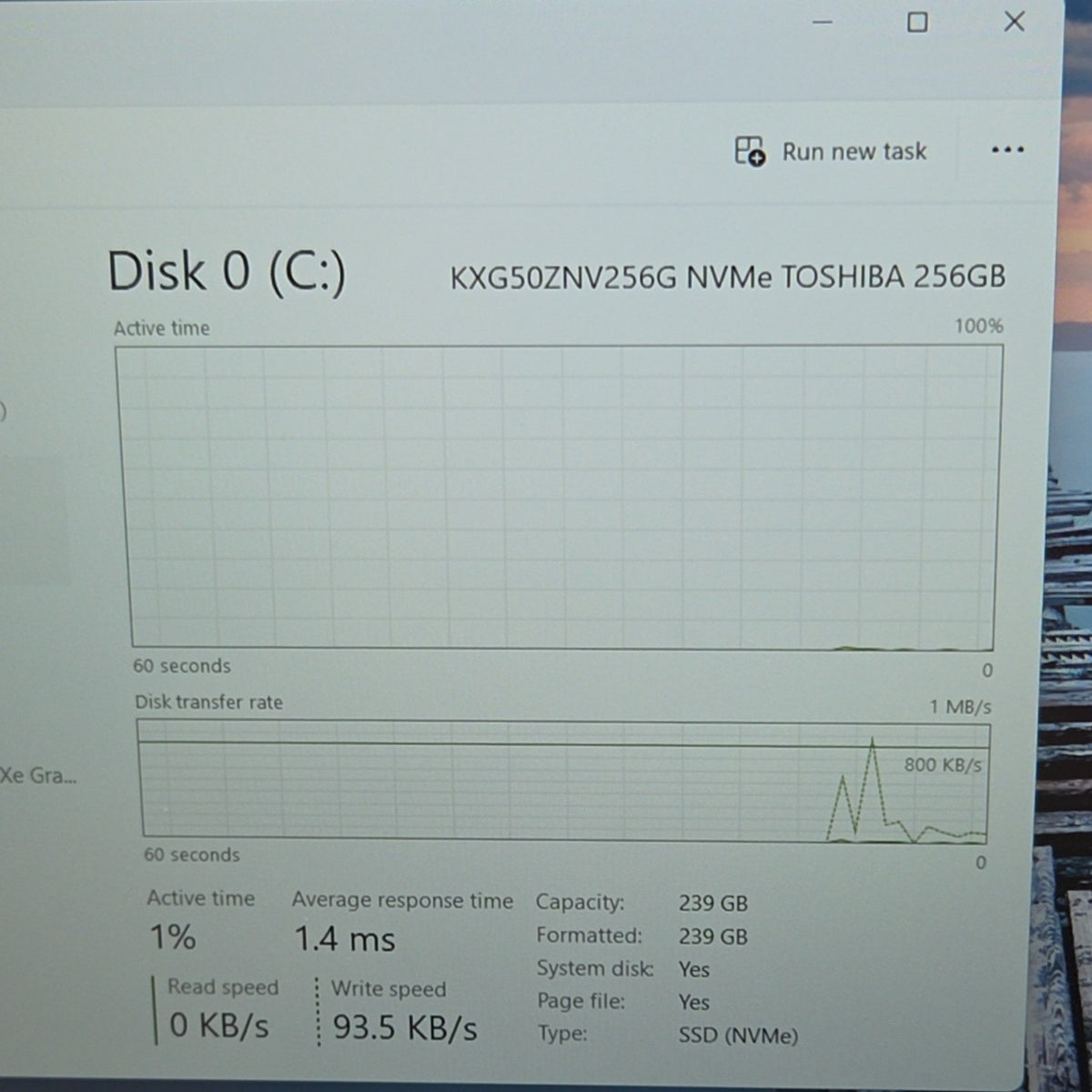The image size is (1092, 1092).
Task: Click the Disk 0 (C:) heading
Action: pos(227,272)
